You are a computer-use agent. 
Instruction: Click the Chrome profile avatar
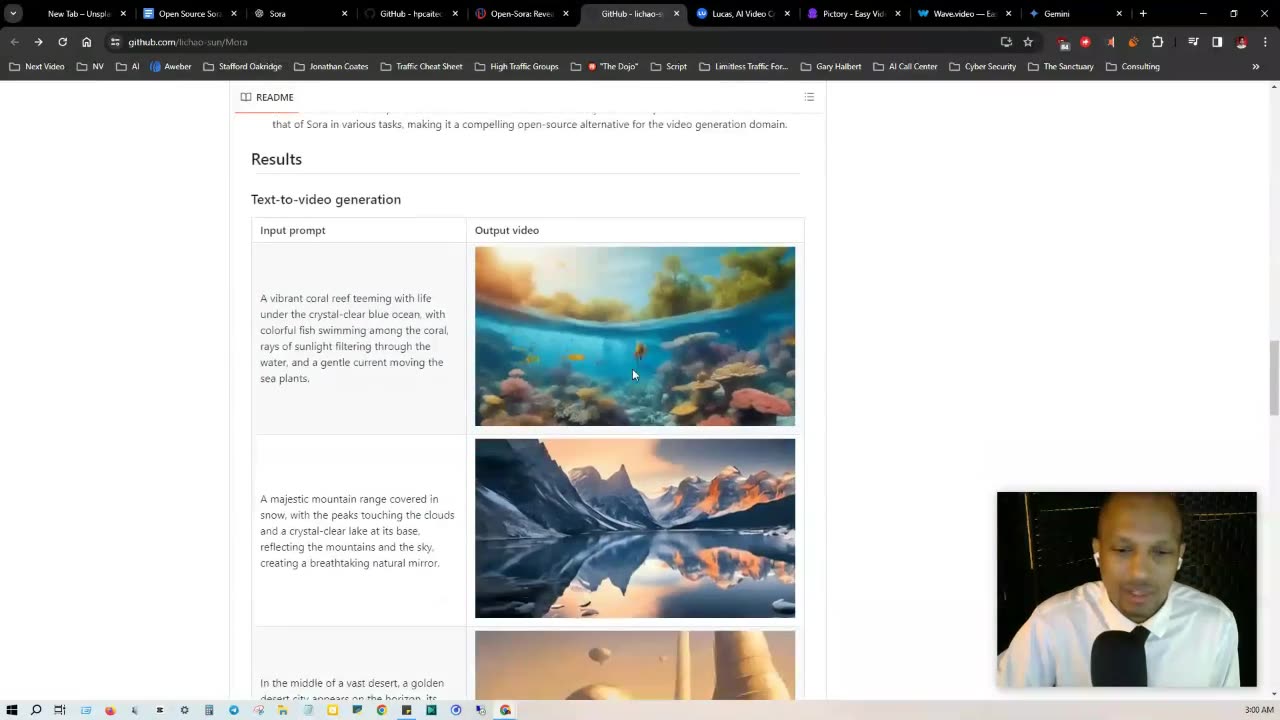pos(1241,42)
